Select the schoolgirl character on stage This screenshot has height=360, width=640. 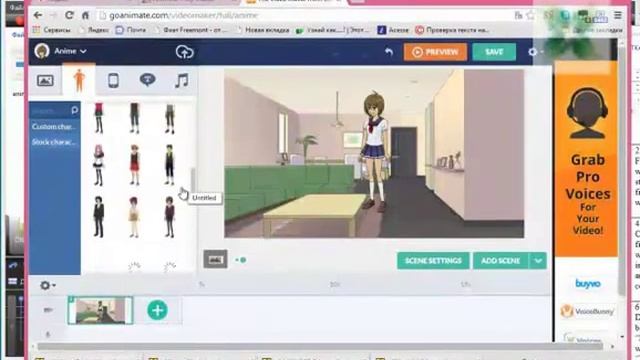pos(374,151)
